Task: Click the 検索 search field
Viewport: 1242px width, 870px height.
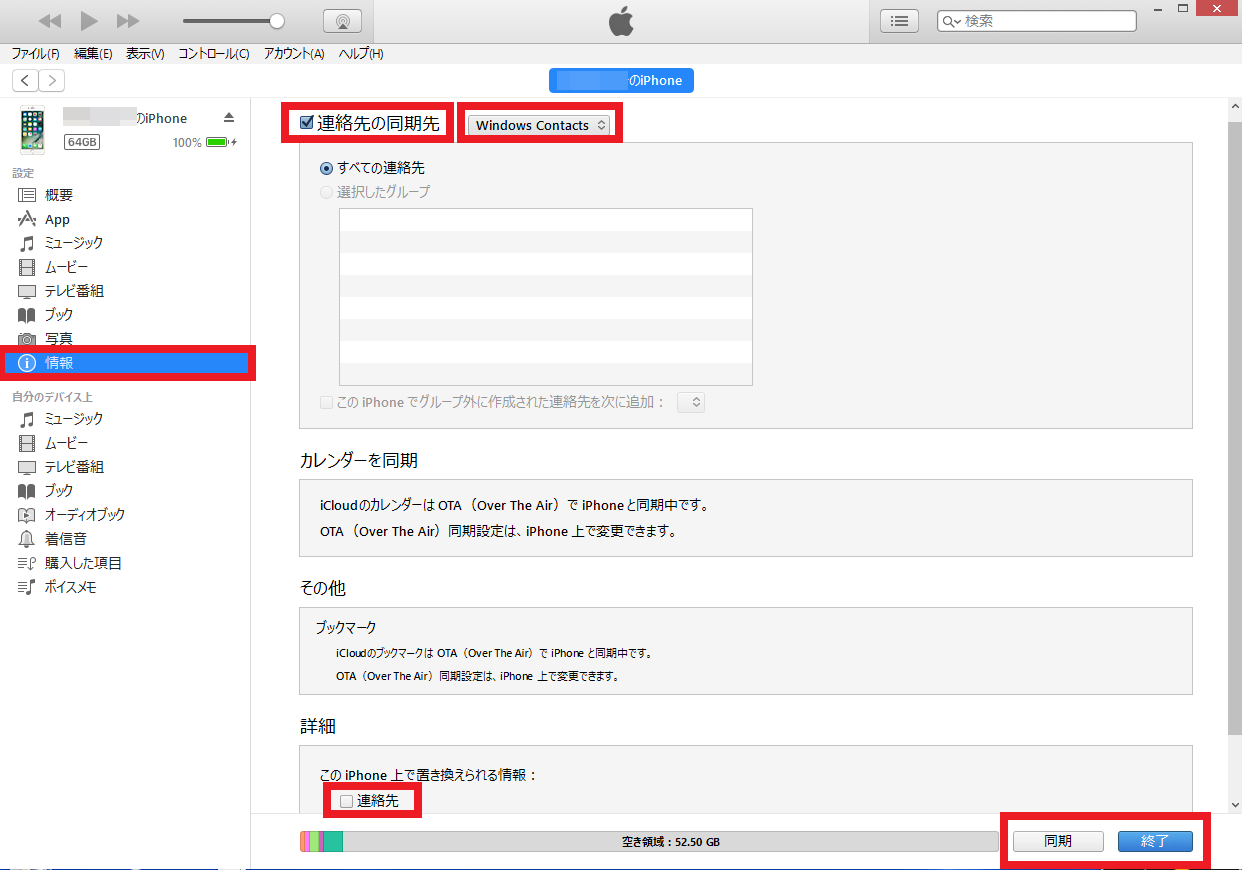Action: (x=1037, y=21)
